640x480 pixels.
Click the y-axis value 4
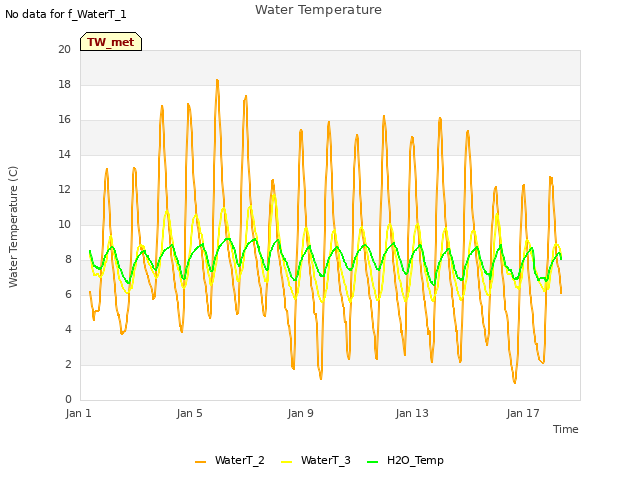pos(68,329)
